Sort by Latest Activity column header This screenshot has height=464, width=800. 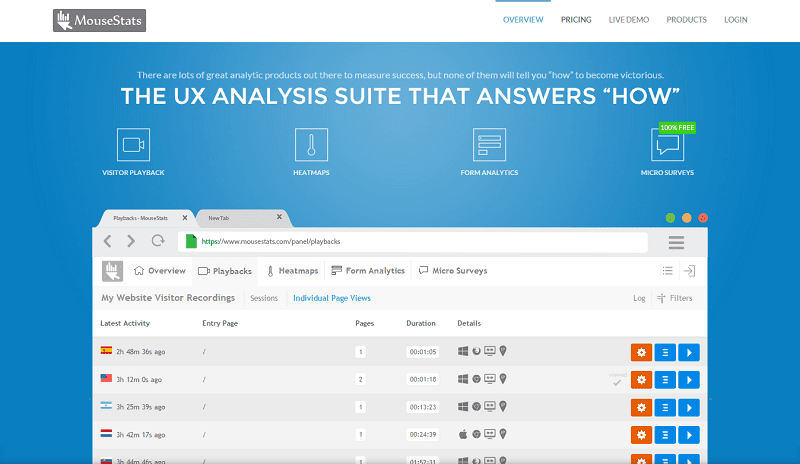tap(125, 323)
